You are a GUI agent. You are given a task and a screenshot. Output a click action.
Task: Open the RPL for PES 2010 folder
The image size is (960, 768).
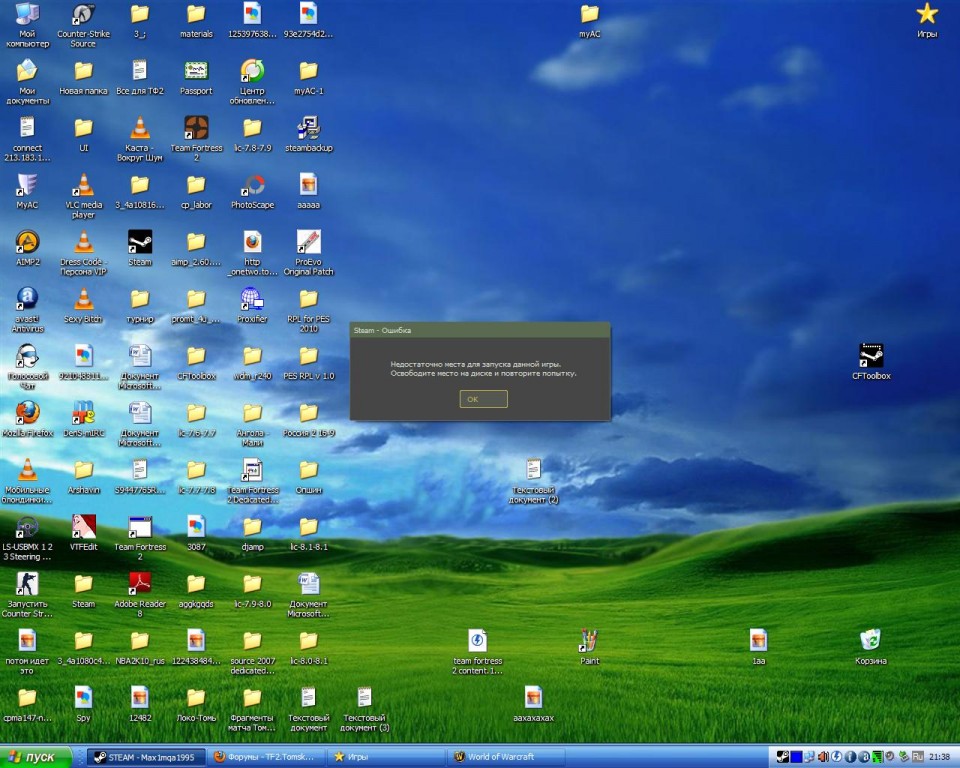[309, 310]
